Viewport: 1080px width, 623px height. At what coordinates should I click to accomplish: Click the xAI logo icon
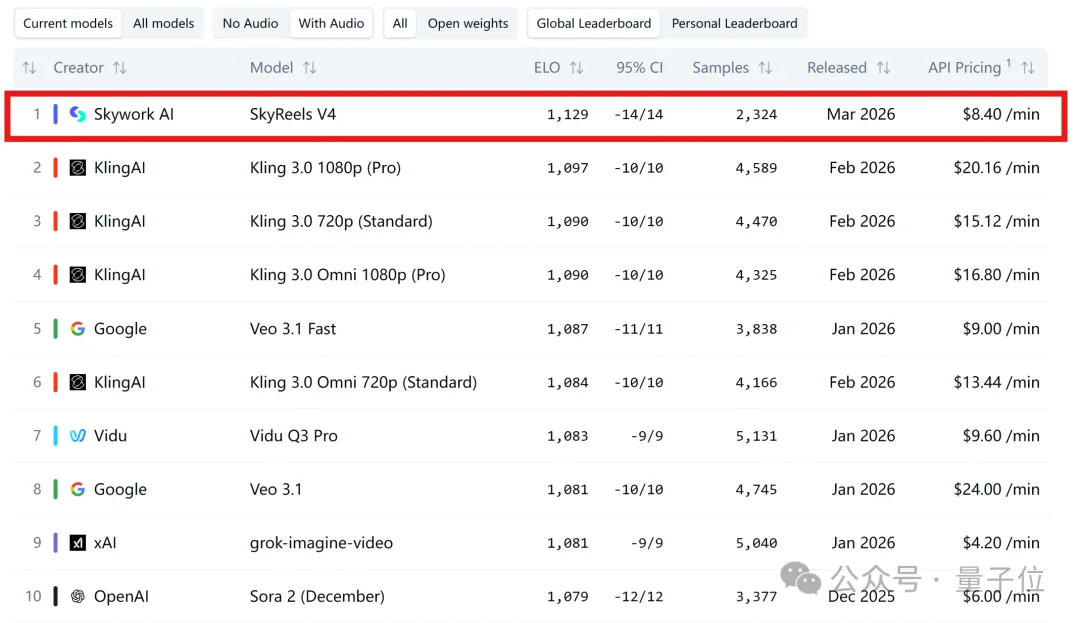[x=77, y=543]
